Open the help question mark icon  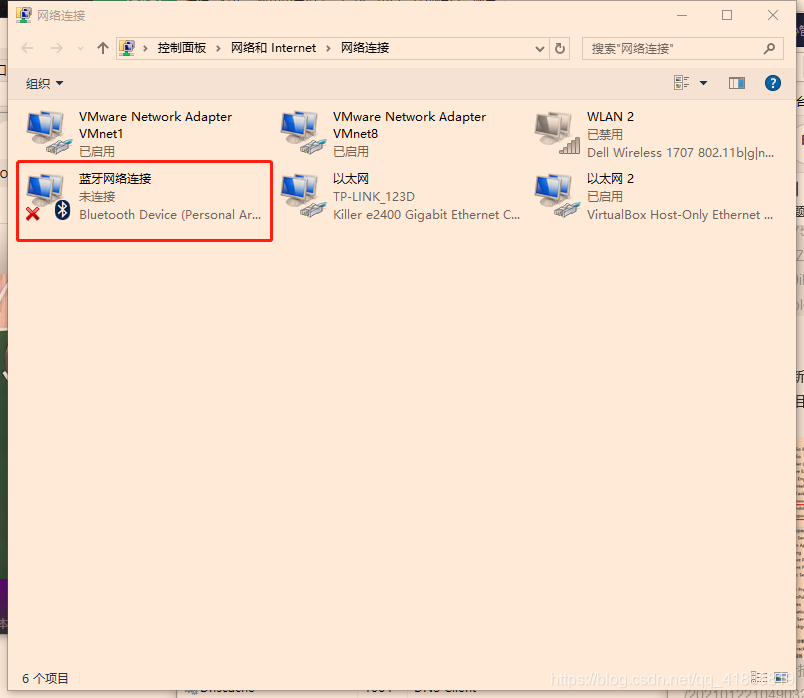pyautogui.click(x=772, y=83)
